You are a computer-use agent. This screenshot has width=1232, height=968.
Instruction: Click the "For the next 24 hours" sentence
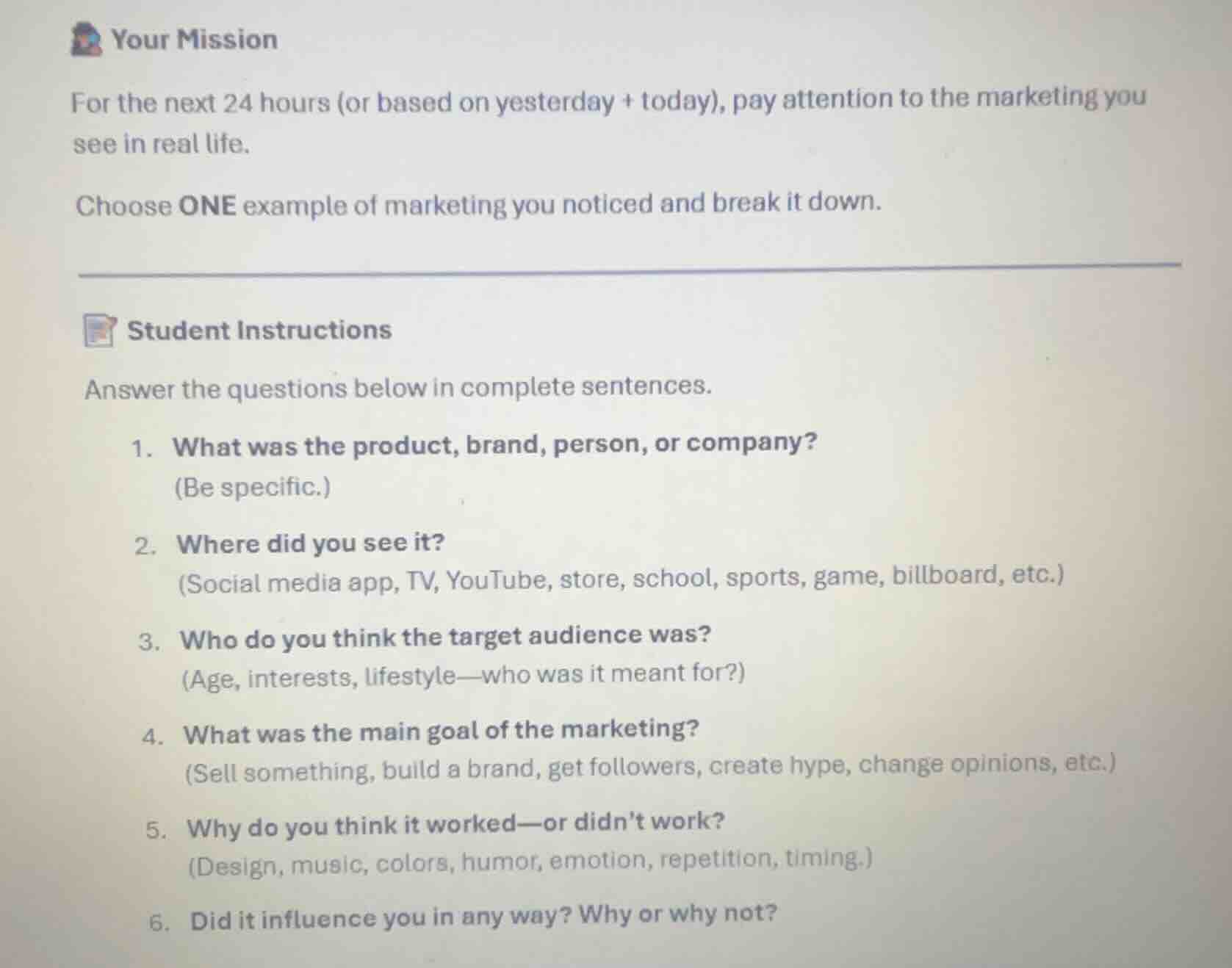coord(608,101)
